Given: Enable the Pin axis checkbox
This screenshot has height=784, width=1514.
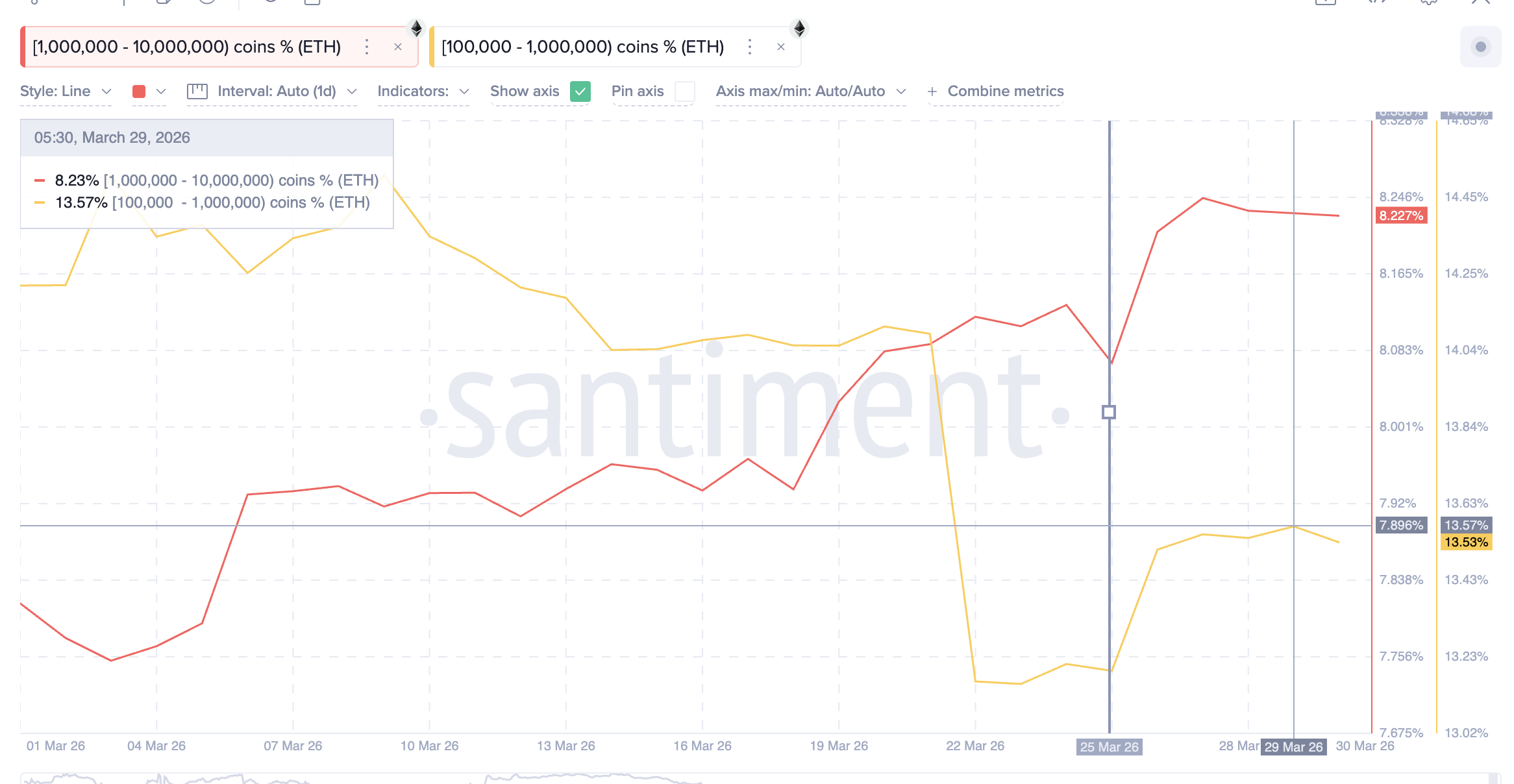Looking at the screenshot, I should point(684,92).
